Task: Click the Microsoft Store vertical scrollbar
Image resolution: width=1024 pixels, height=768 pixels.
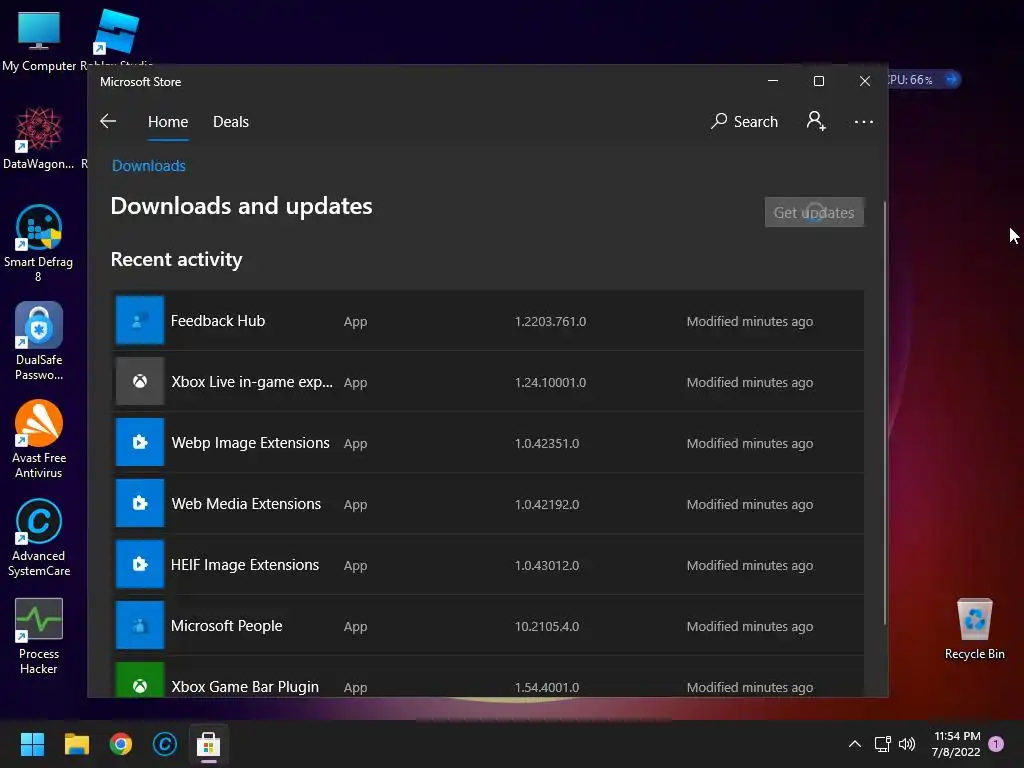Action: (885, 413)
